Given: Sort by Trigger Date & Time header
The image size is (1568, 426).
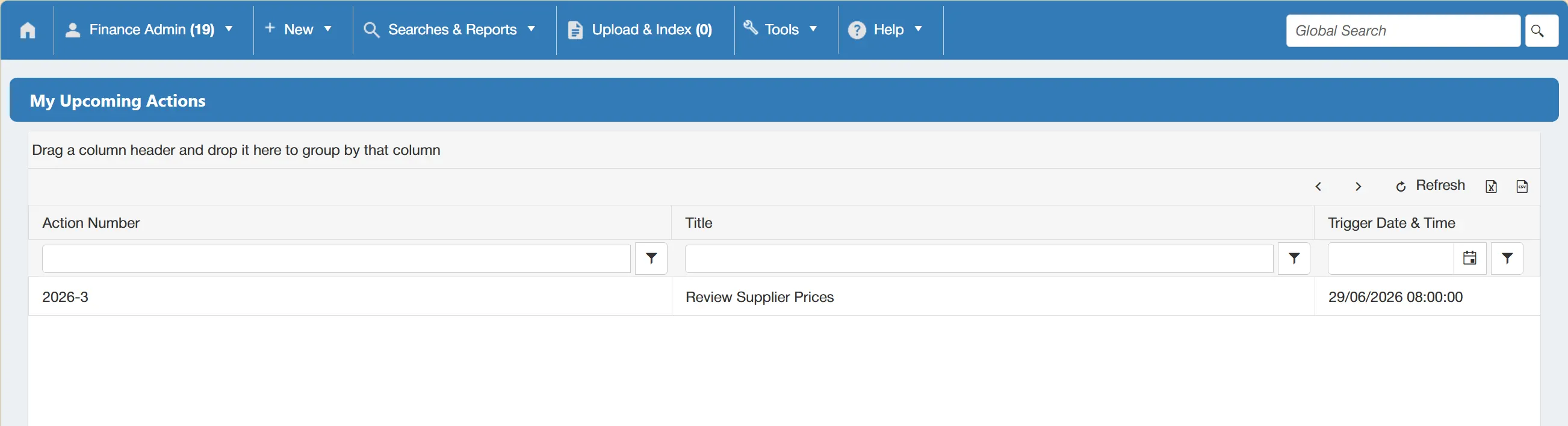Looking at the screenshot, I should pyautogui.click(x=1391, y=223).
